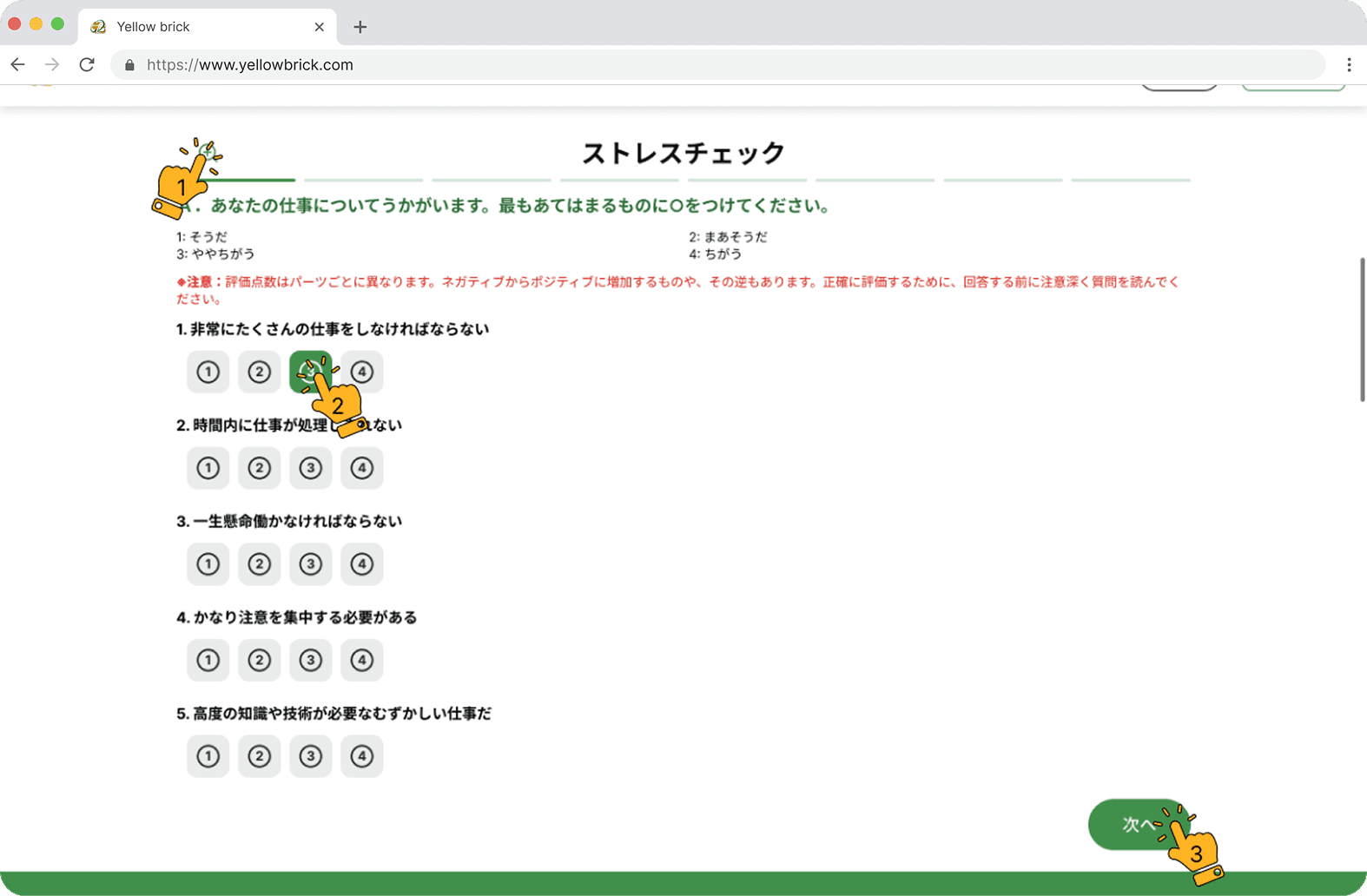
Task: Click the page's vertical scrollbar thumb
Action: (1362, 330)
